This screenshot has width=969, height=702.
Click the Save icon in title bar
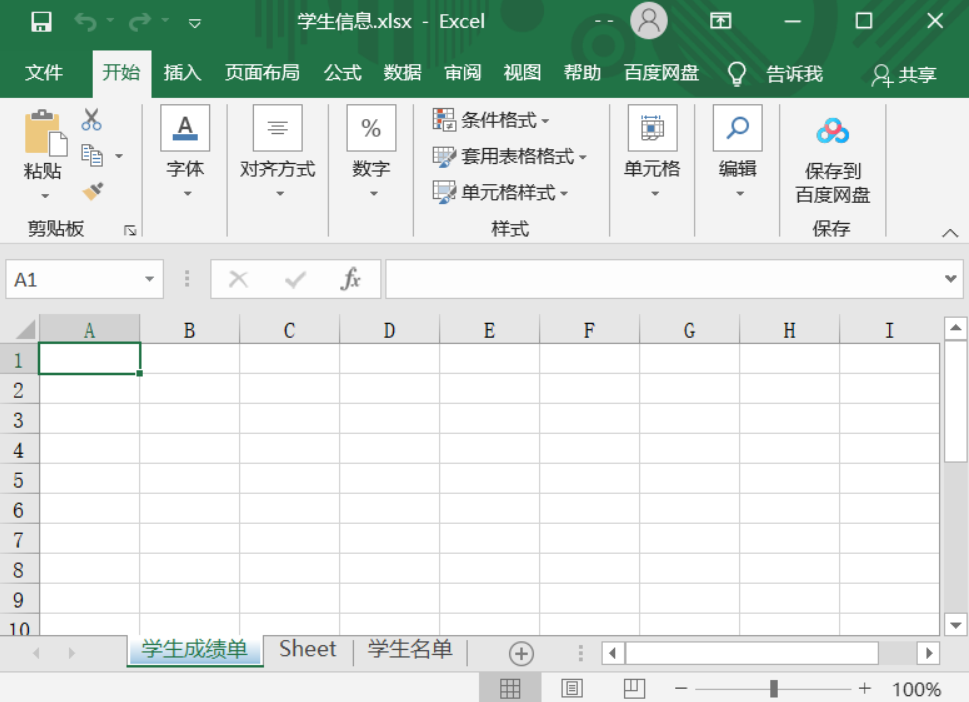tap(41, 21)
